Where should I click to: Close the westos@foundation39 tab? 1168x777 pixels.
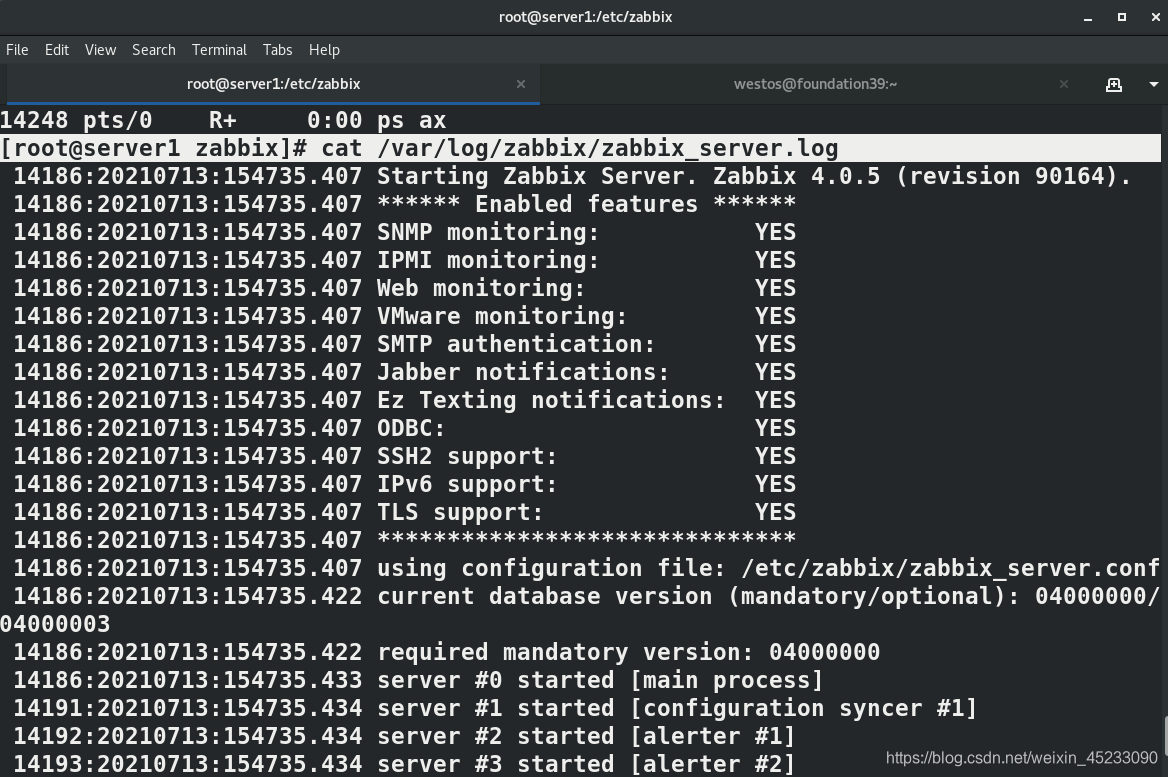pyautogui.click(x=1064, y=84)
